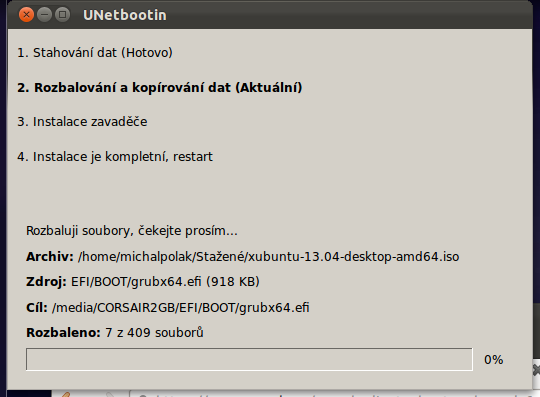This screenshot has height=397, width=540.
Task: Click the Rozbaleno label
Action: (x=63, y=333)
